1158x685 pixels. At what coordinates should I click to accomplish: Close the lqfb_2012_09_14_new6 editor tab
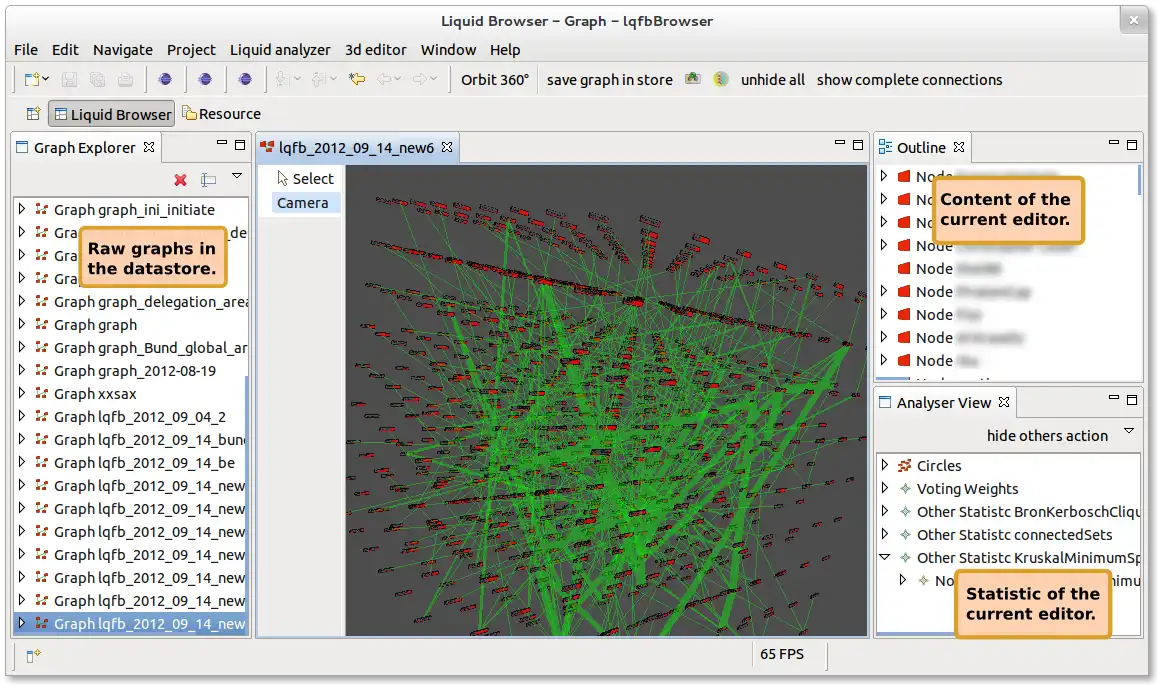(447, 147)
